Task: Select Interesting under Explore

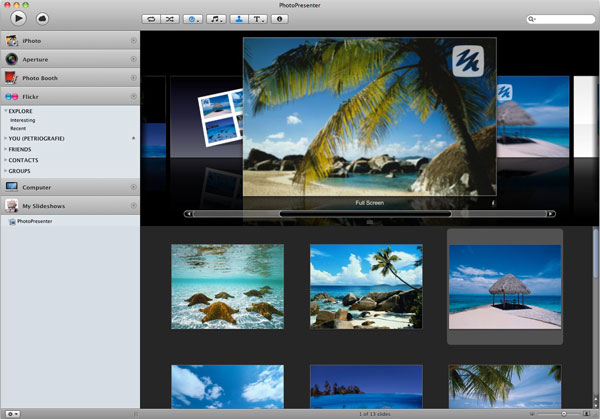Action: [x=23, y=120]
